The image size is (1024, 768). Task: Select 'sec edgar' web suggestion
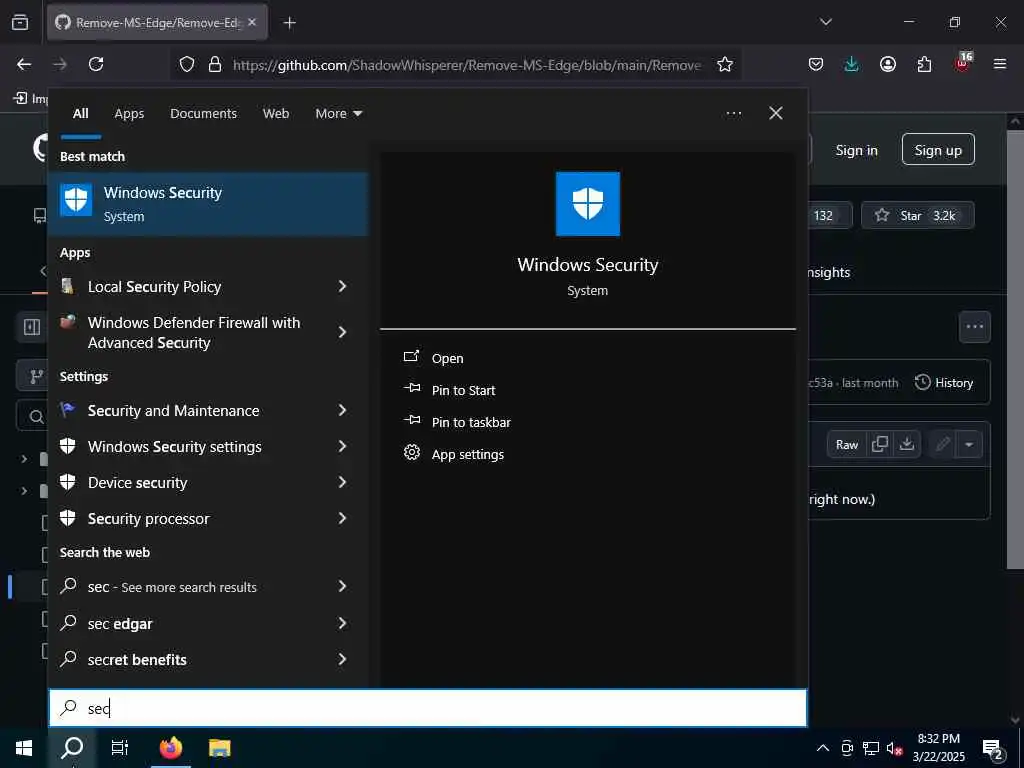click(120, 624)
